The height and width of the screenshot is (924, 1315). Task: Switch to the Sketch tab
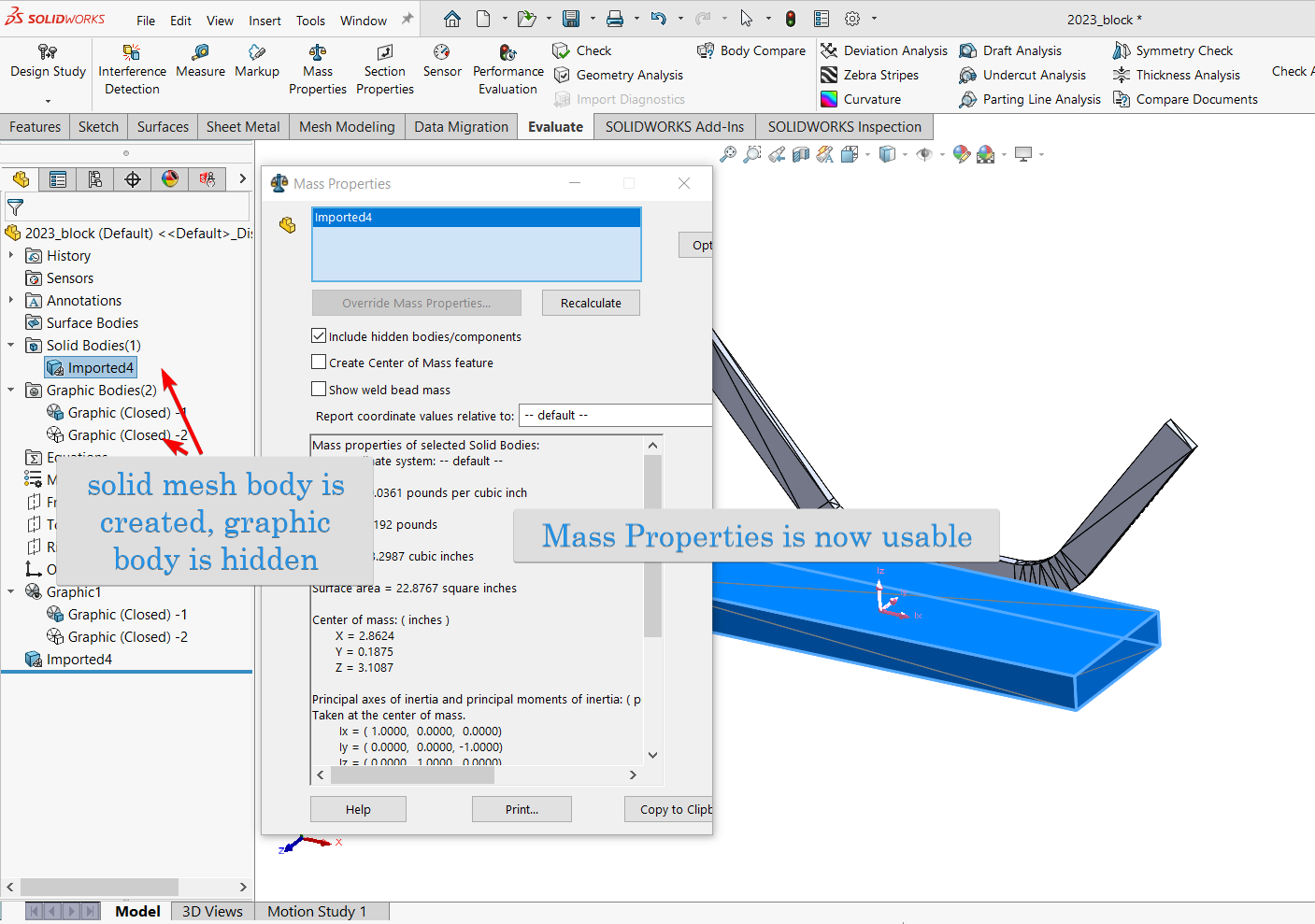tap(98, 127)
